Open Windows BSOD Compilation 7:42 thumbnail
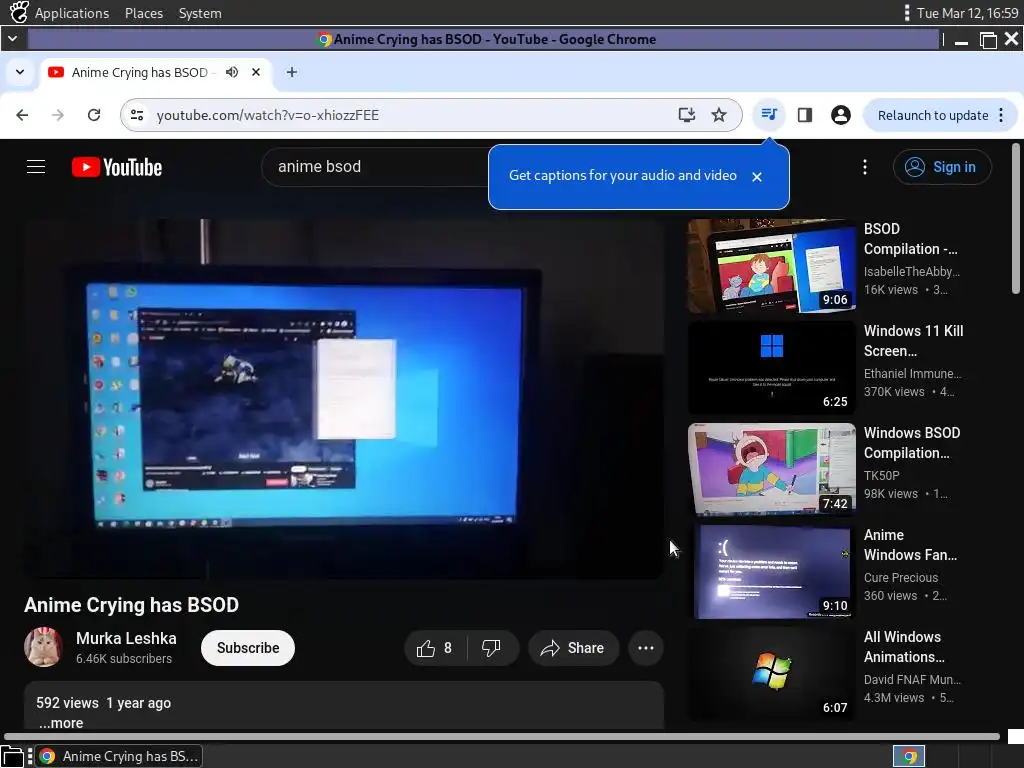 771,470
